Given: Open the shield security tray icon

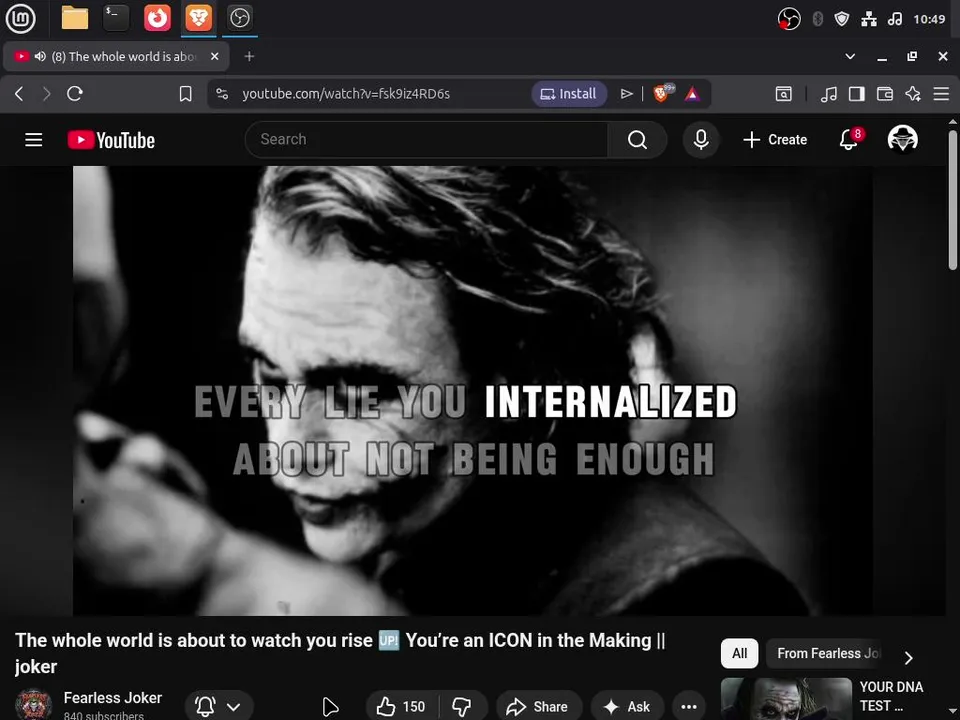Looking at the screenshot, I should click(842, 19).
